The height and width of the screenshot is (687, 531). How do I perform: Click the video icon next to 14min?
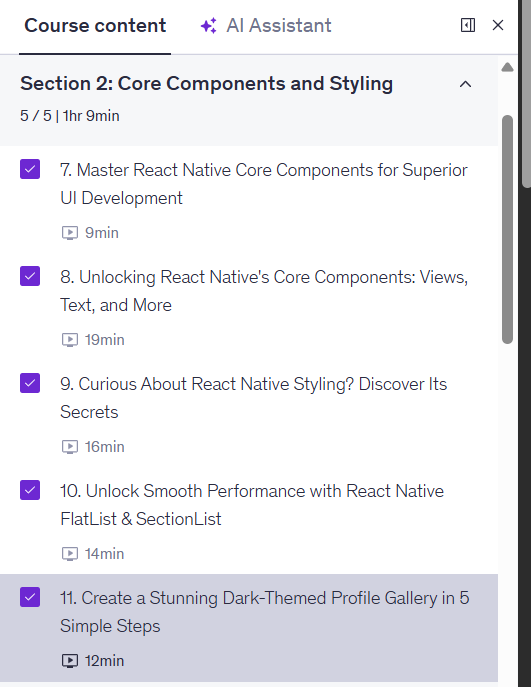[70, 553]
